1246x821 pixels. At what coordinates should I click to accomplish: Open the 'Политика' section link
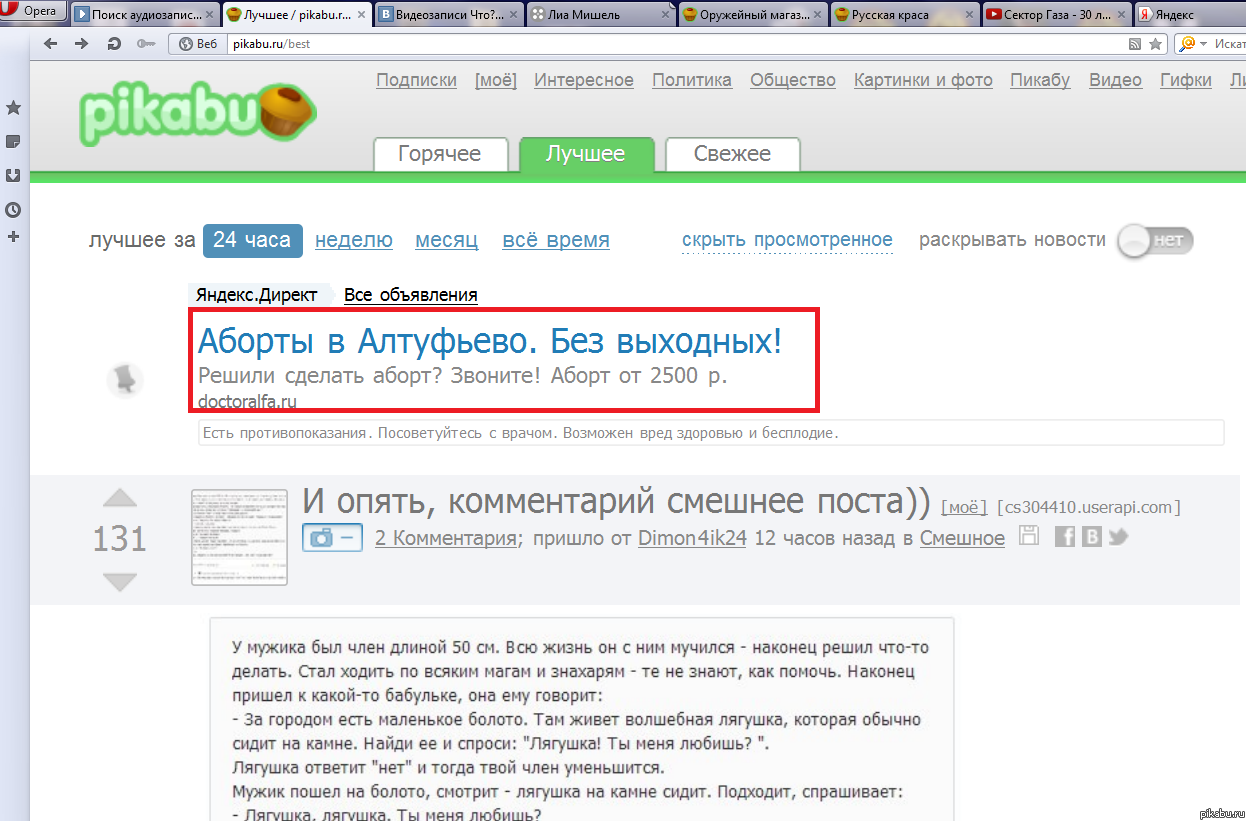click(692, 80)
